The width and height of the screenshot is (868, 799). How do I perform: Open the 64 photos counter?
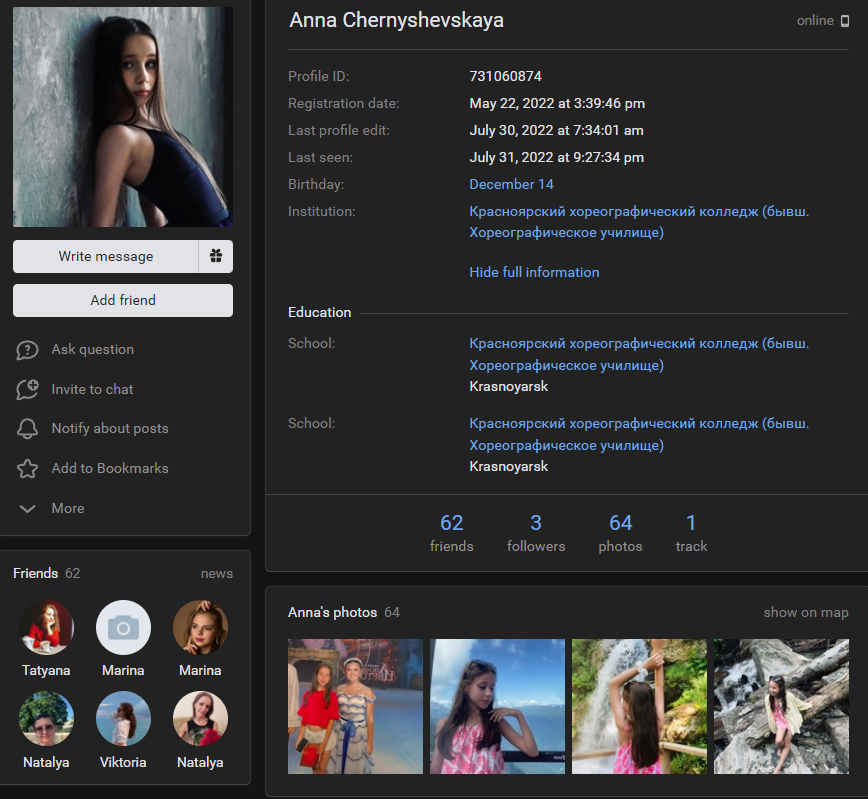620,532
